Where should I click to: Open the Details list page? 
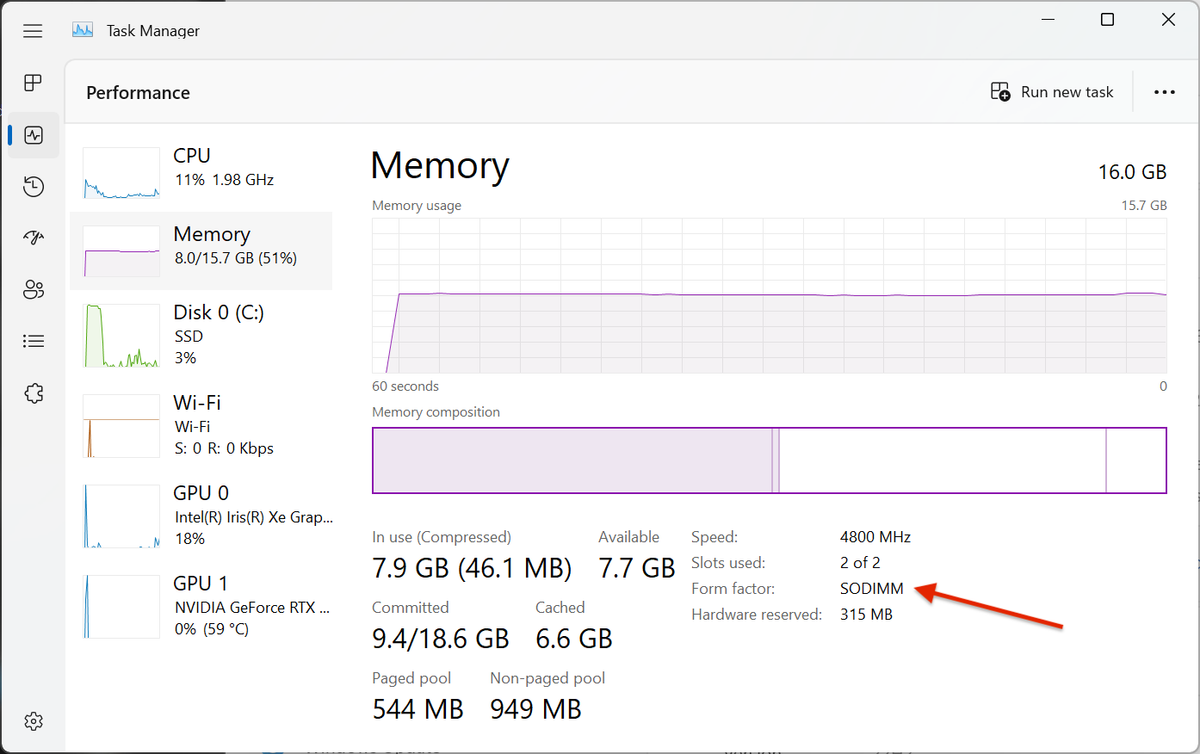tap(33, 342)
